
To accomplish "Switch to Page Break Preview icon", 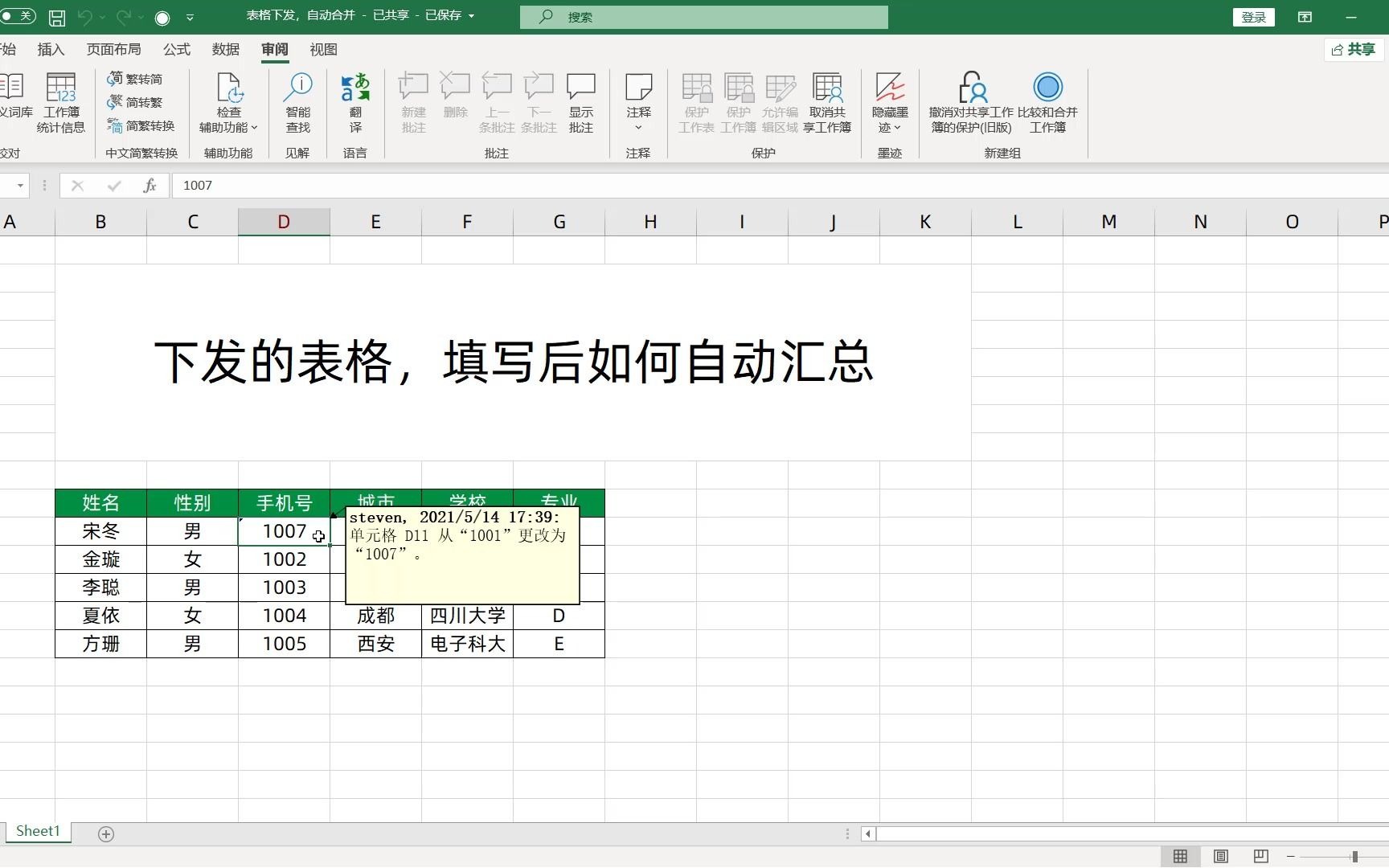I will [x=1260, y=857].
